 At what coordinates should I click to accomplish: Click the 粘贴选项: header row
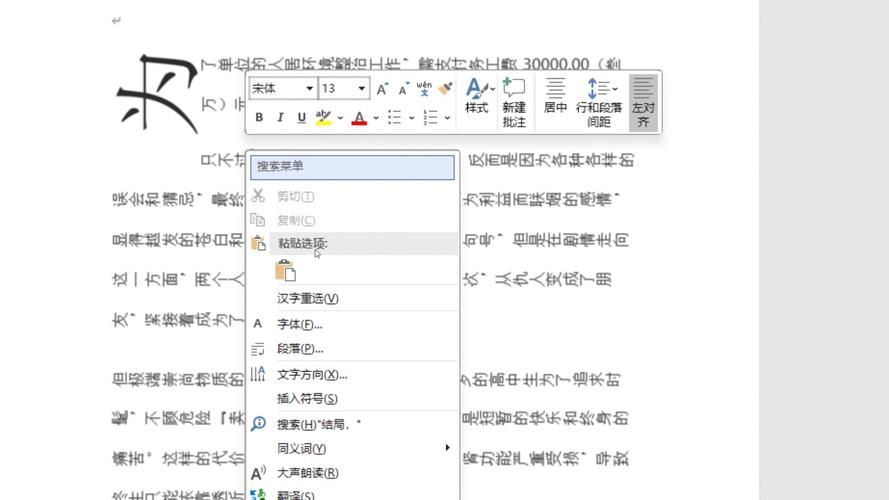coord(352,243)
